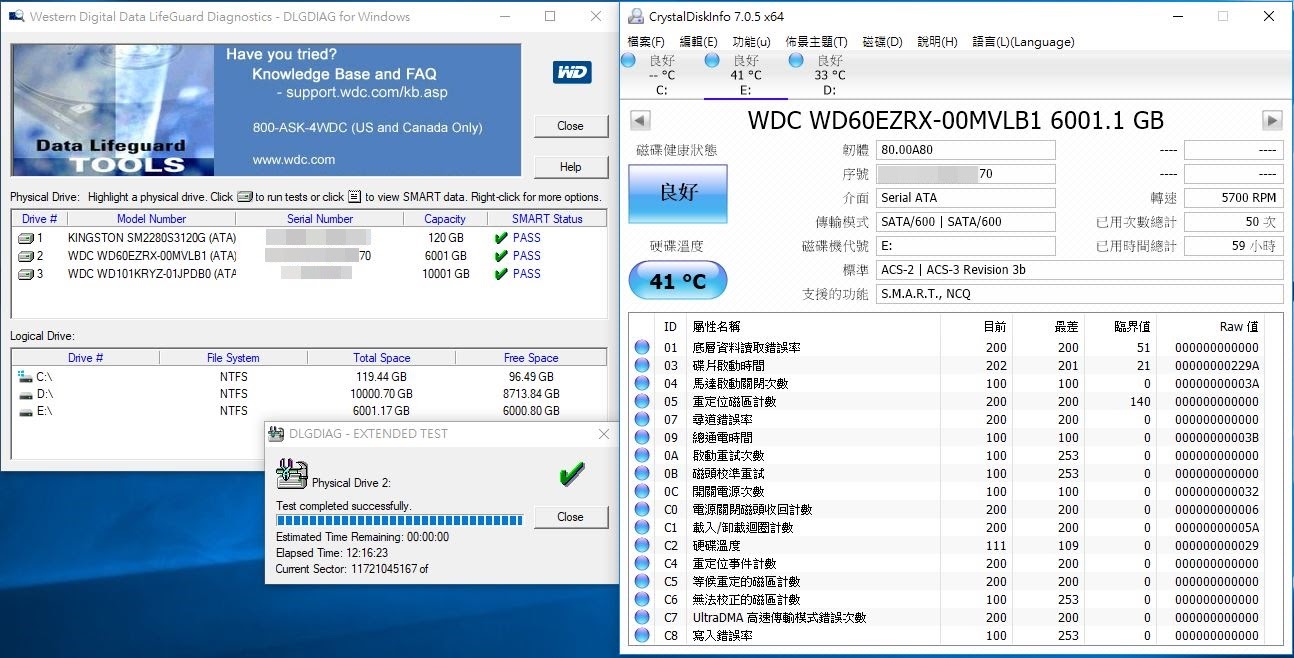Click the hard disk temperature 41 °C indicator
This screenshot has height=658, width=1294.
coord(677,281)
